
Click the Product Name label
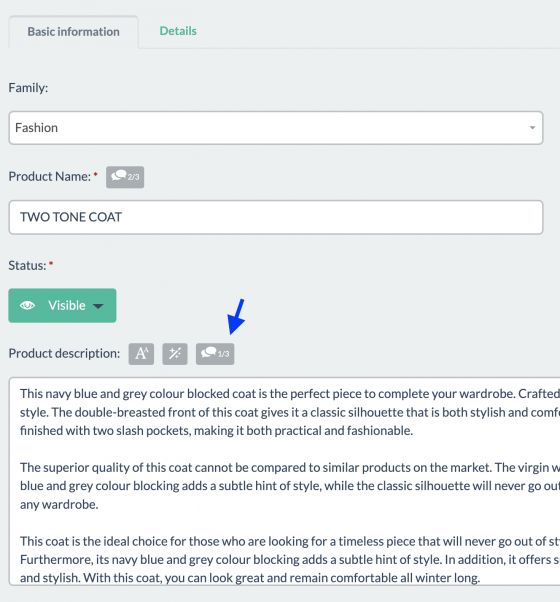click(x=50, y=177)
